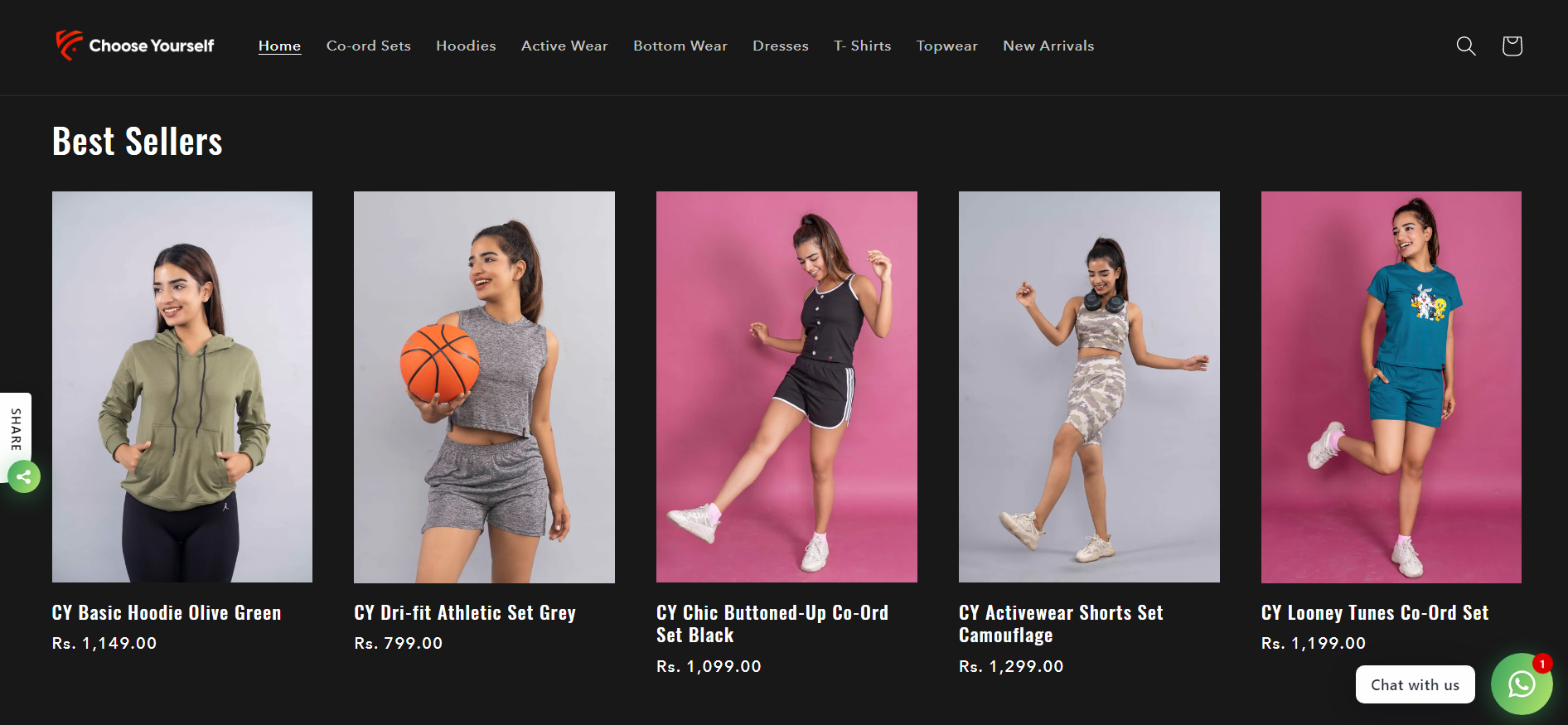1568x725 pixels.
Task: Select Bottom Wear in navigation
Action: [680, 46]
